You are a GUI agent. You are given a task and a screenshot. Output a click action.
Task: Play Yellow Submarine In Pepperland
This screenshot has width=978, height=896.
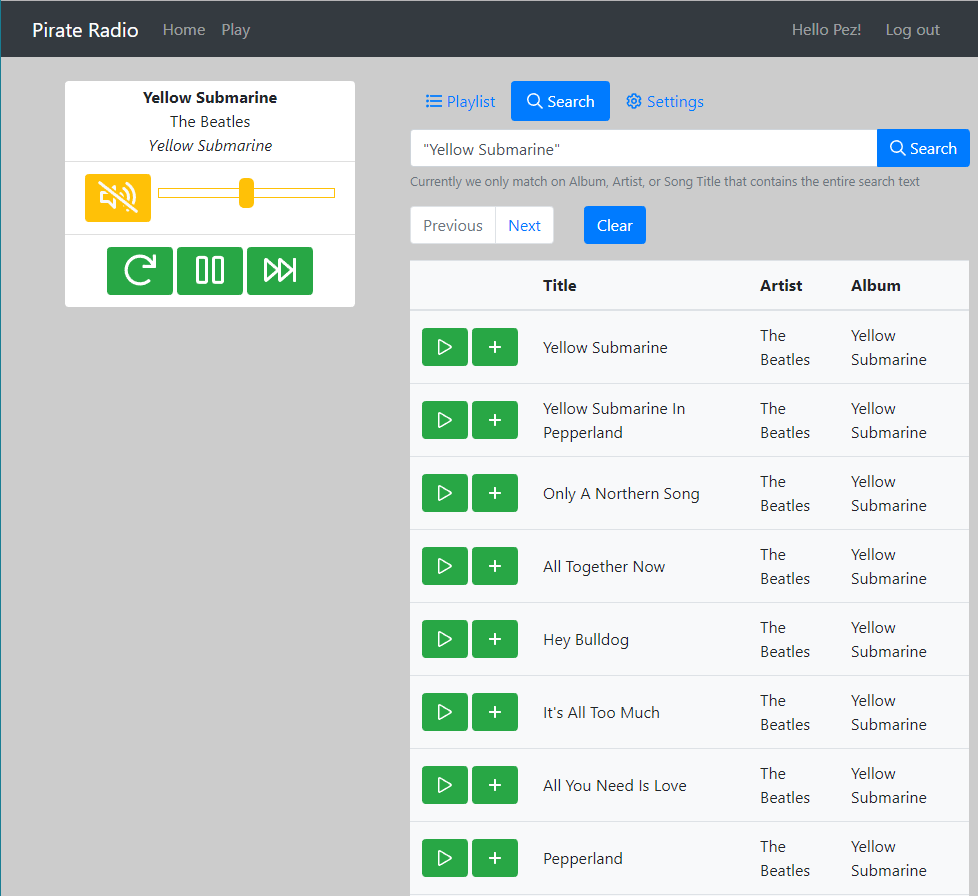[x=445, y=420]
